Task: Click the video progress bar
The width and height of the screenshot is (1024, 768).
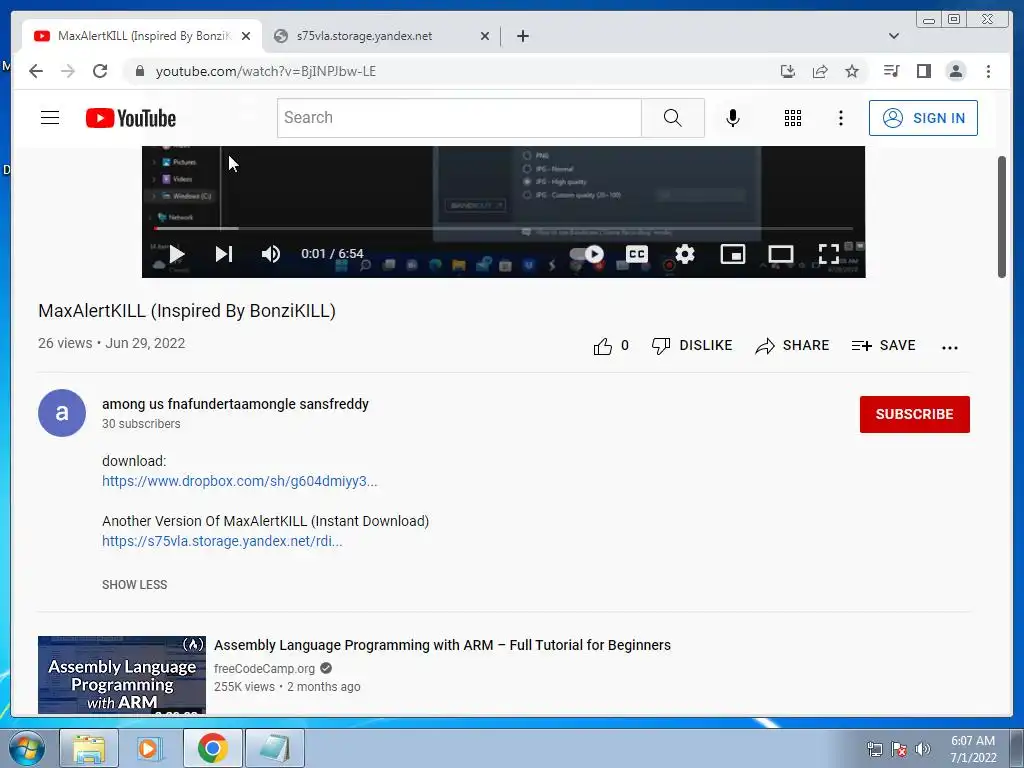Action: point(504,229)
